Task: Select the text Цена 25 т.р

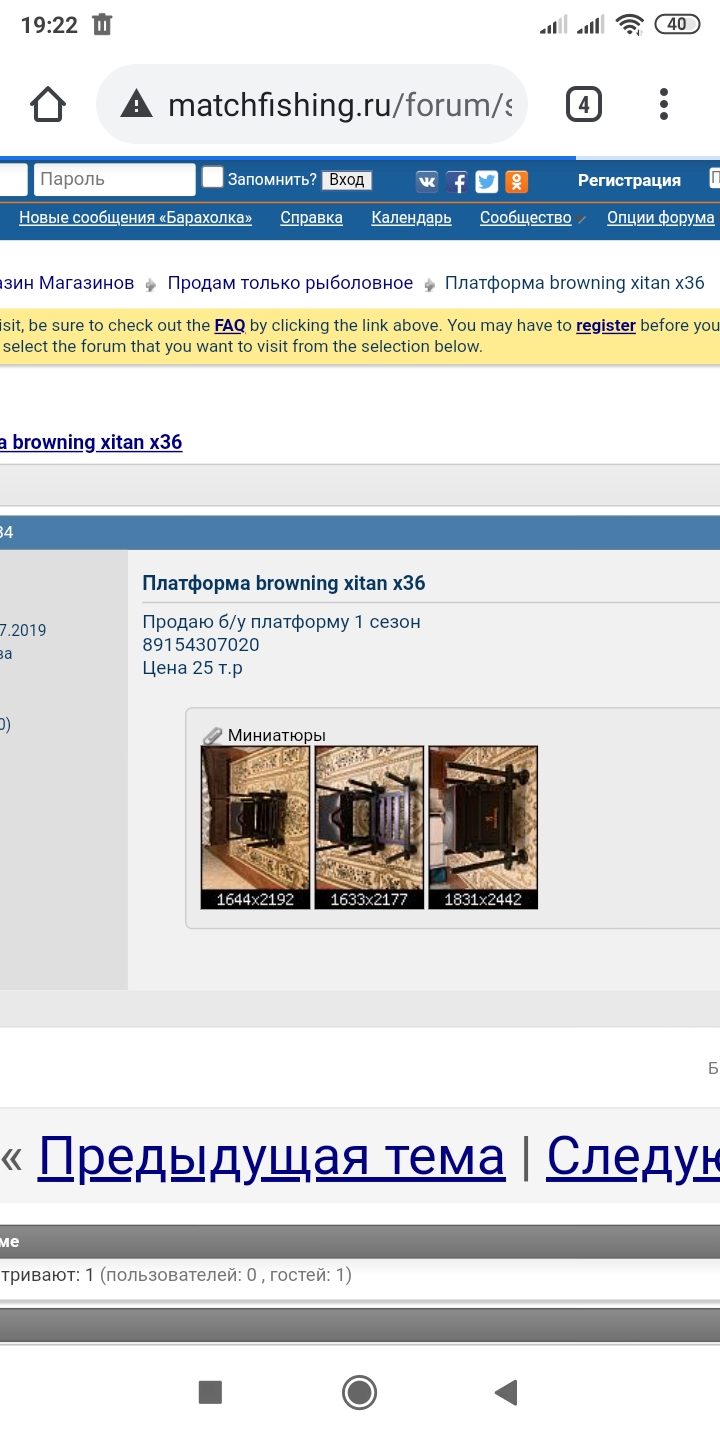Action: tap(192, 668)
